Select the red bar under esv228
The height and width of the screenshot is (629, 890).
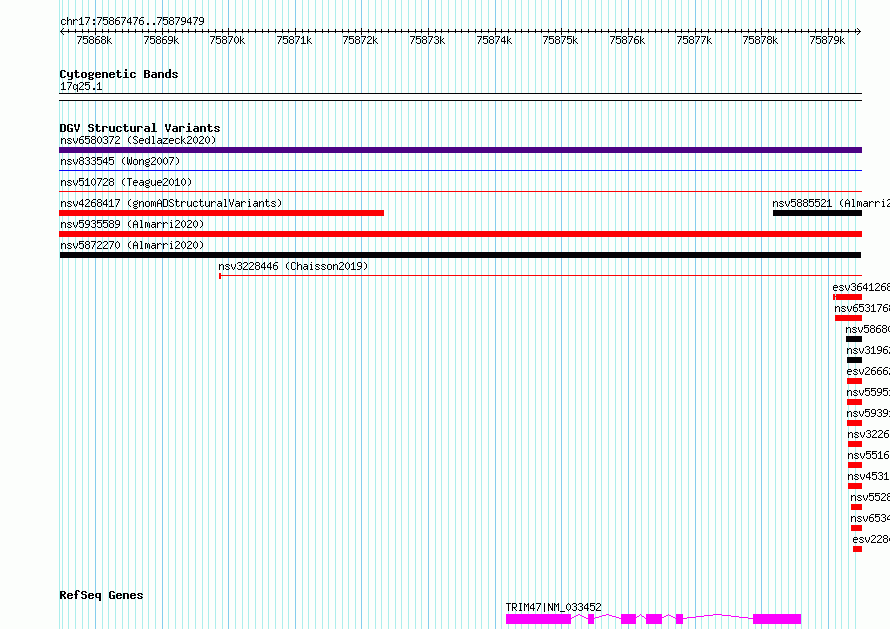tap(858, 549)
